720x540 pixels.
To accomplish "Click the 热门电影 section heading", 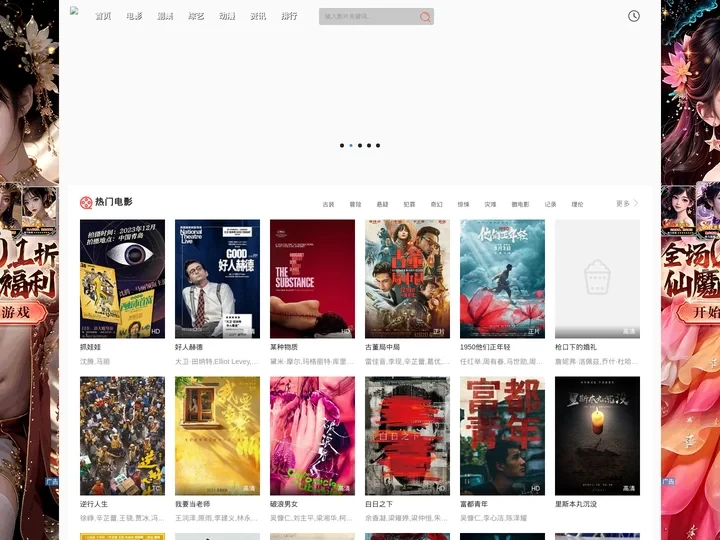I will click(113, 202).
